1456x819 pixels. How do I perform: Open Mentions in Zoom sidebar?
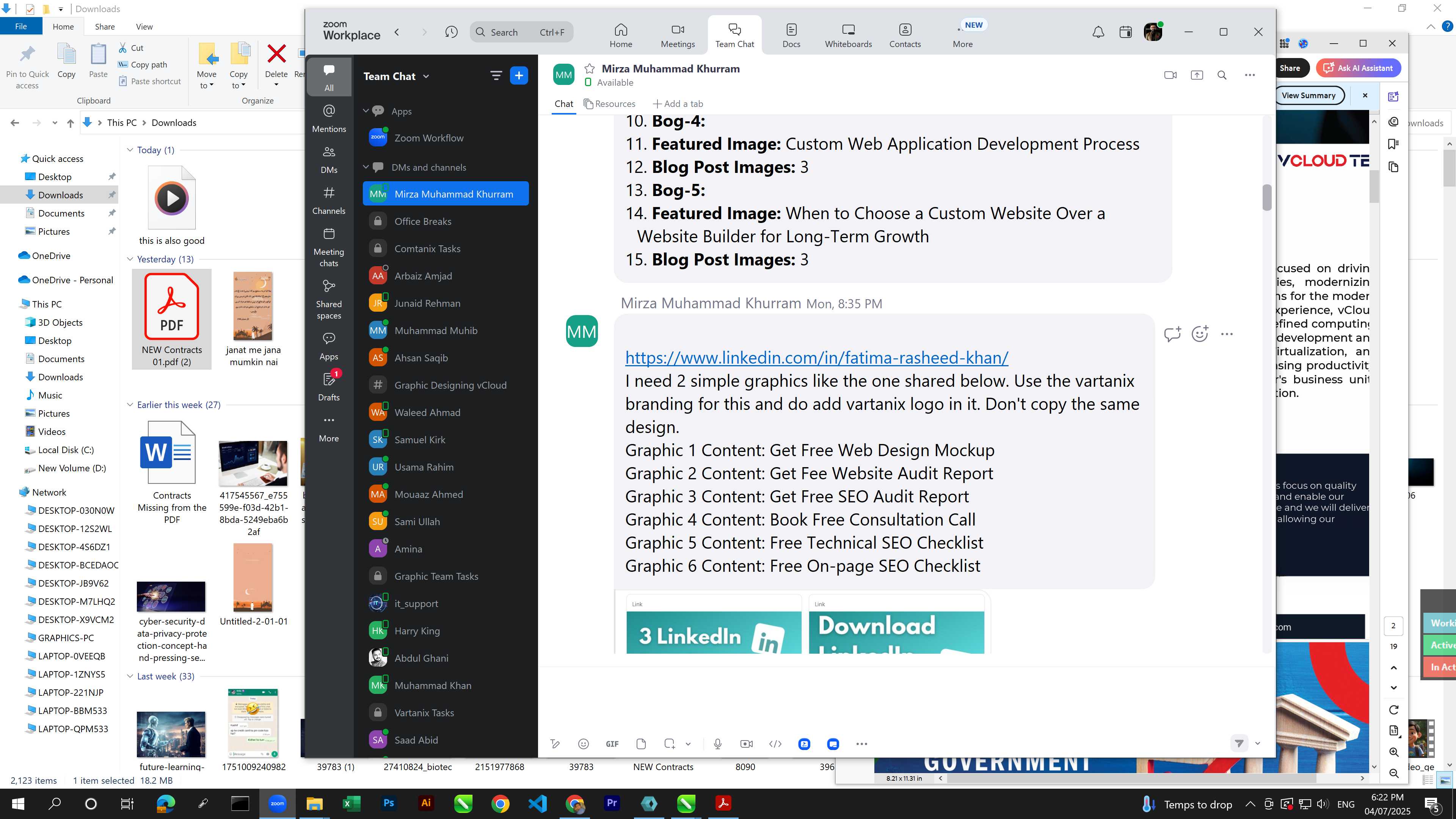[329, 118]
